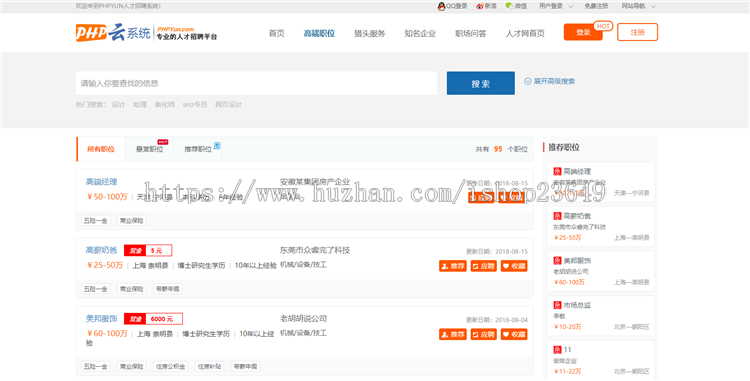The width and height of the screenshot is (750, 381).
Task: Click red badge icon beside sidebar 高薪奶爸
Action: 557,216
